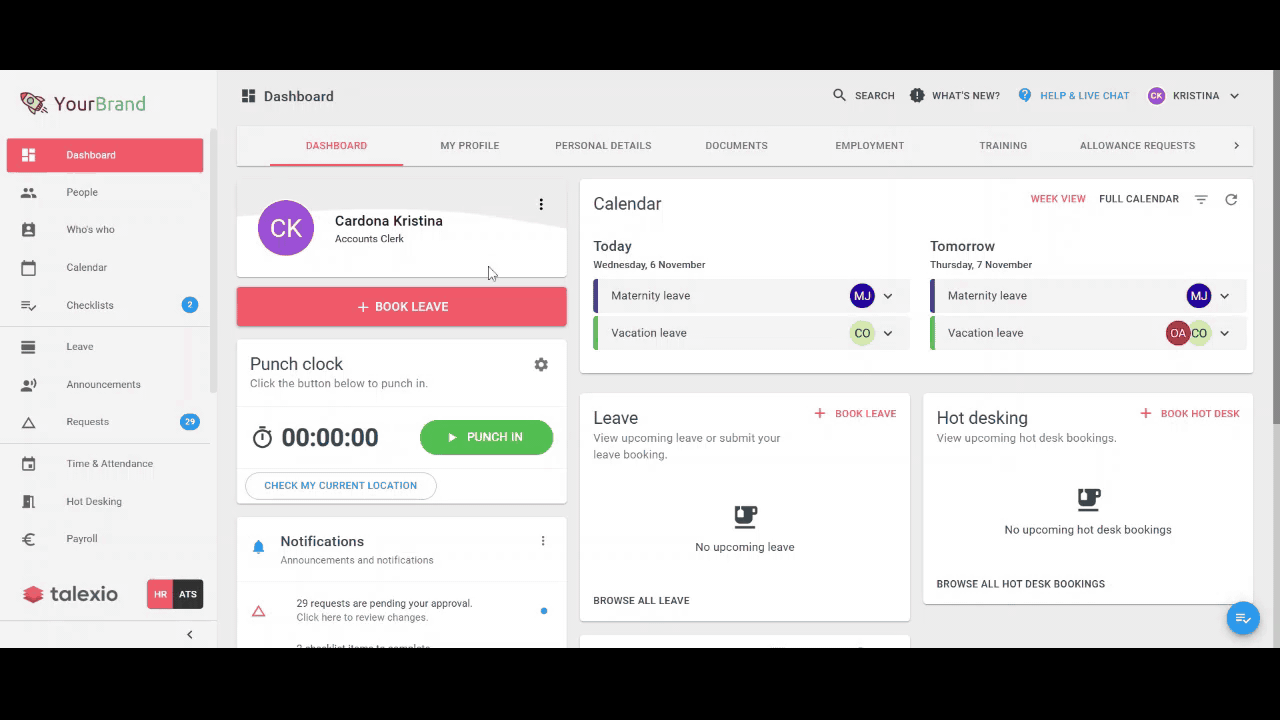Switch to the ATS module toggle
Viewport: 1280px width, 720px height.
pyautogui.click(x=188, y=594)
